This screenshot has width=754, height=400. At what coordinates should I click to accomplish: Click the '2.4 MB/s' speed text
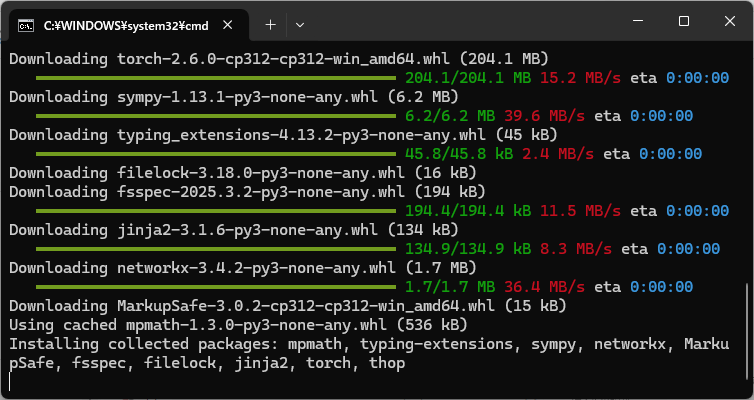(558, 154)
